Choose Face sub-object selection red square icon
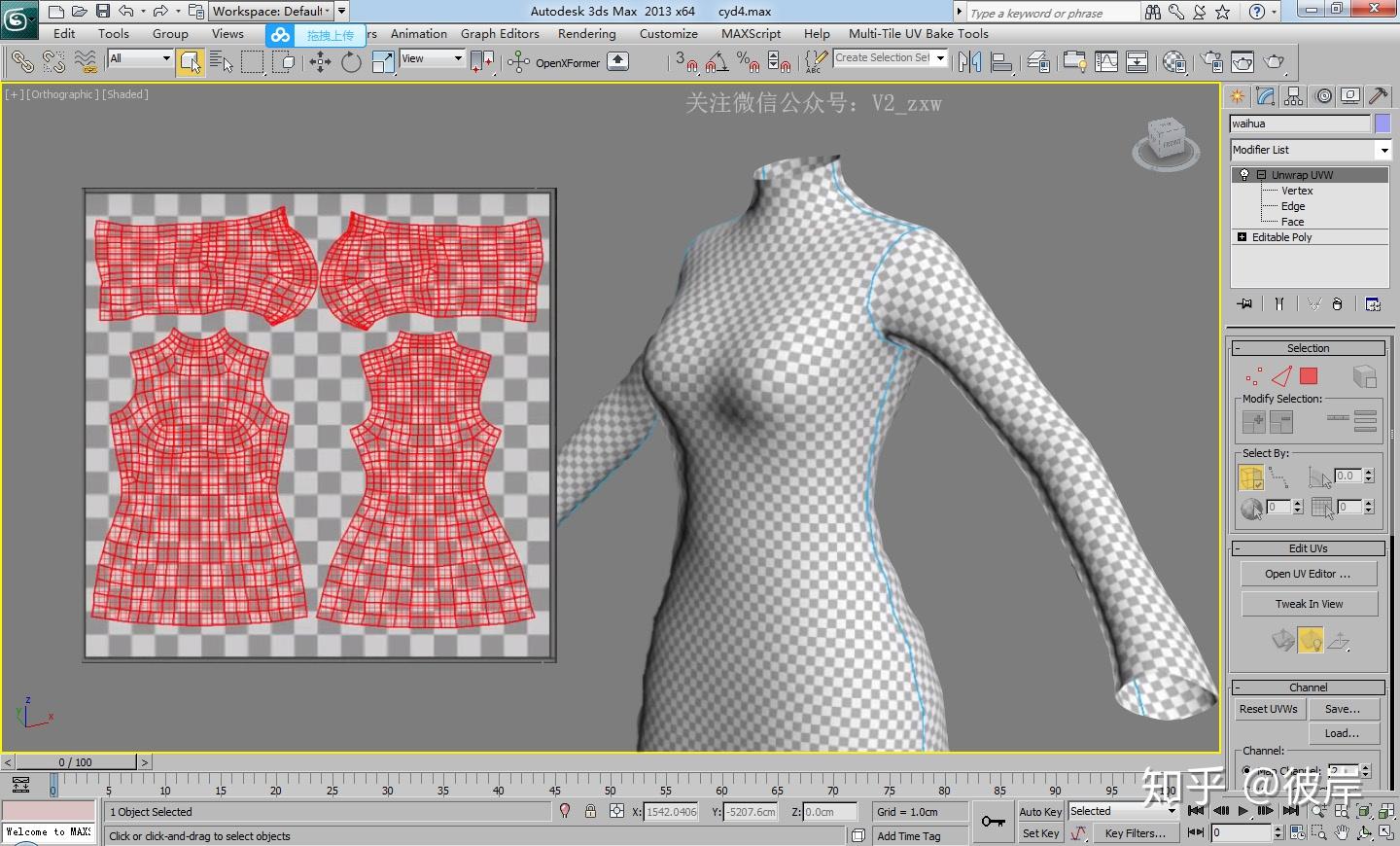Screen dimensions: 1400x846 (x=1309, y=376)
